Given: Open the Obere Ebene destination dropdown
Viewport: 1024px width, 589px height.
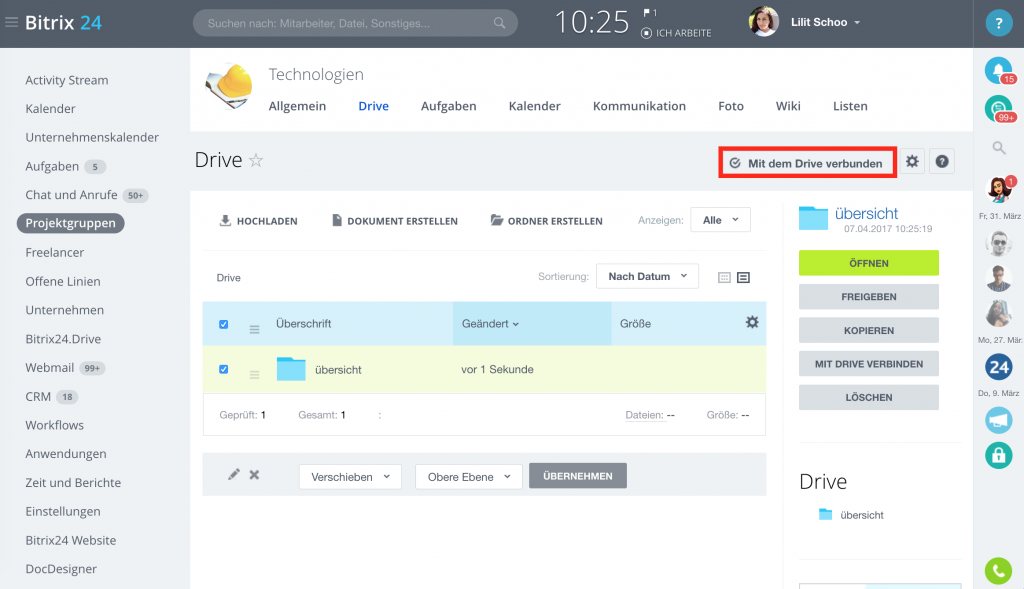Looking at the screenshot, I should point(468,477).
